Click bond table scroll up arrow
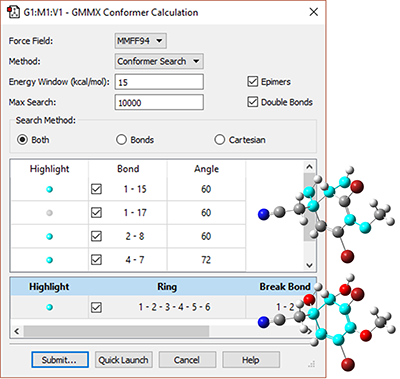This screenshot has width=400, height=379. coord(309,167)
